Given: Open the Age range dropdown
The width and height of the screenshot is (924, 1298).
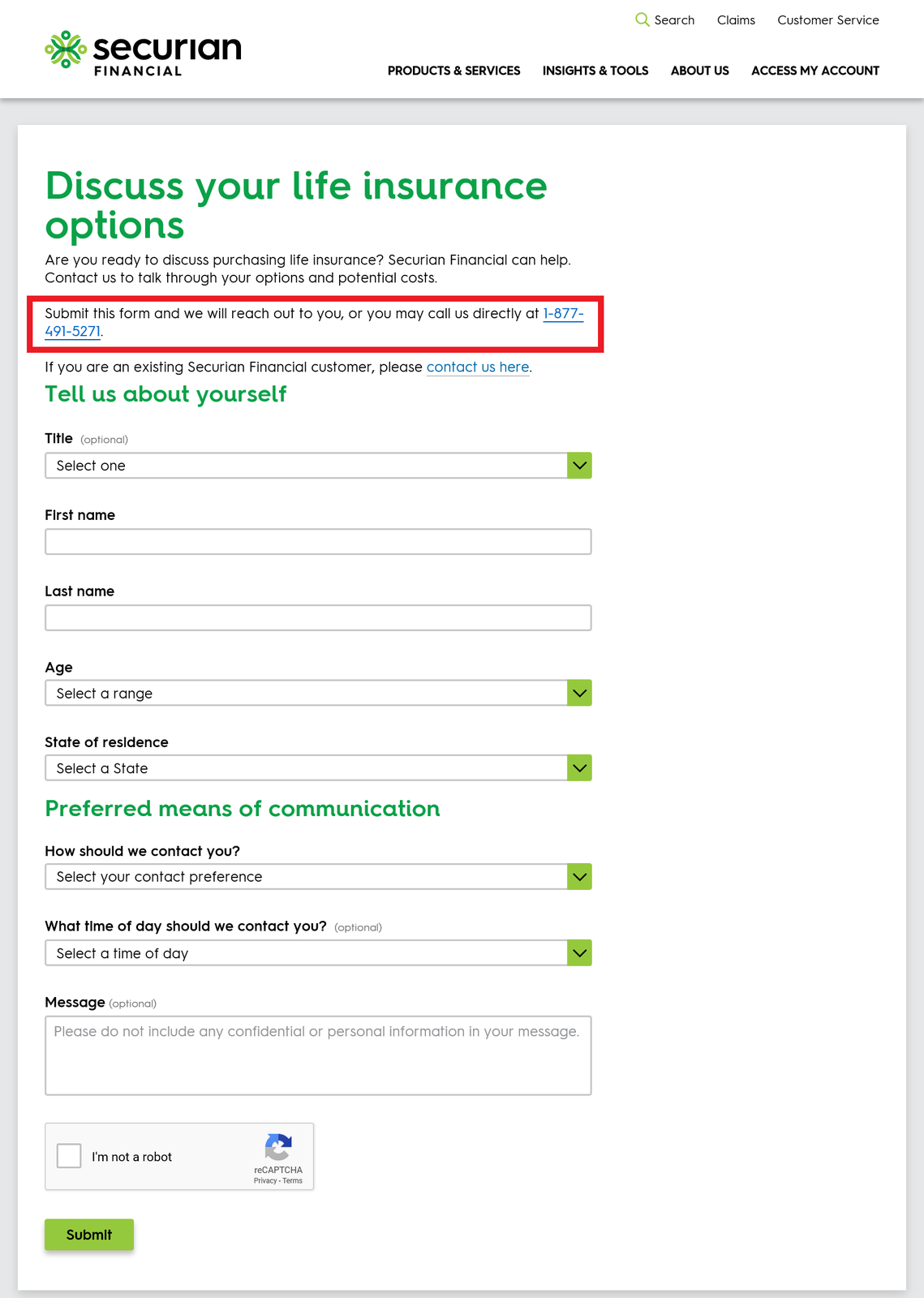Looking at the screenshot, I should [x=318, y=693].
